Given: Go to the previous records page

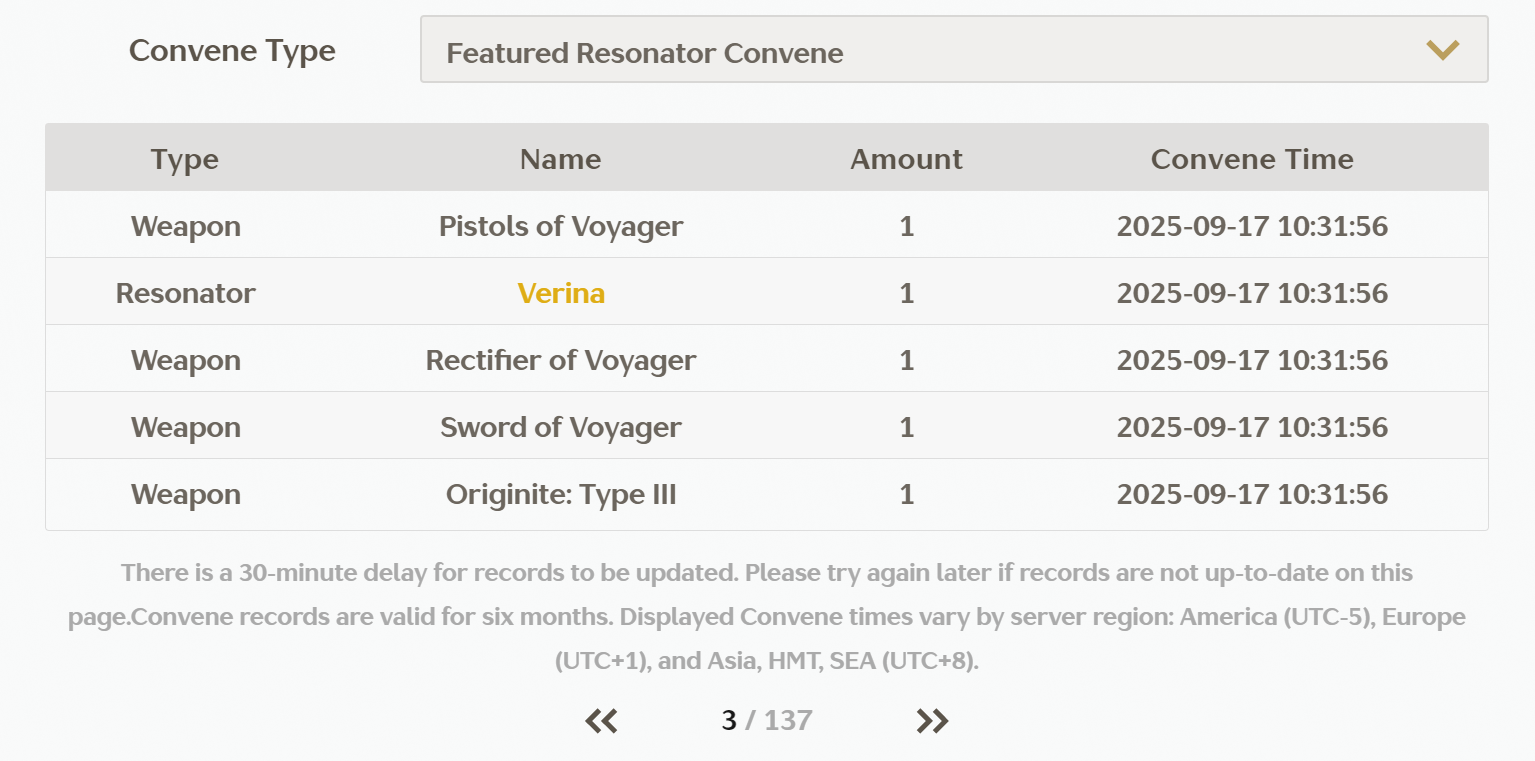Looking at the screenshot, I should point(601,721).
